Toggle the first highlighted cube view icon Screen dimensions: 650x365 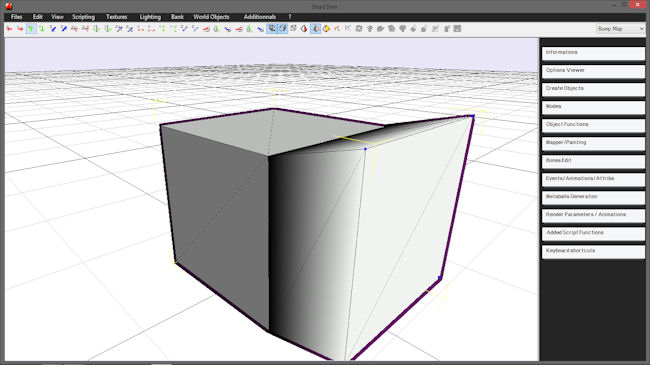(272, 29)
